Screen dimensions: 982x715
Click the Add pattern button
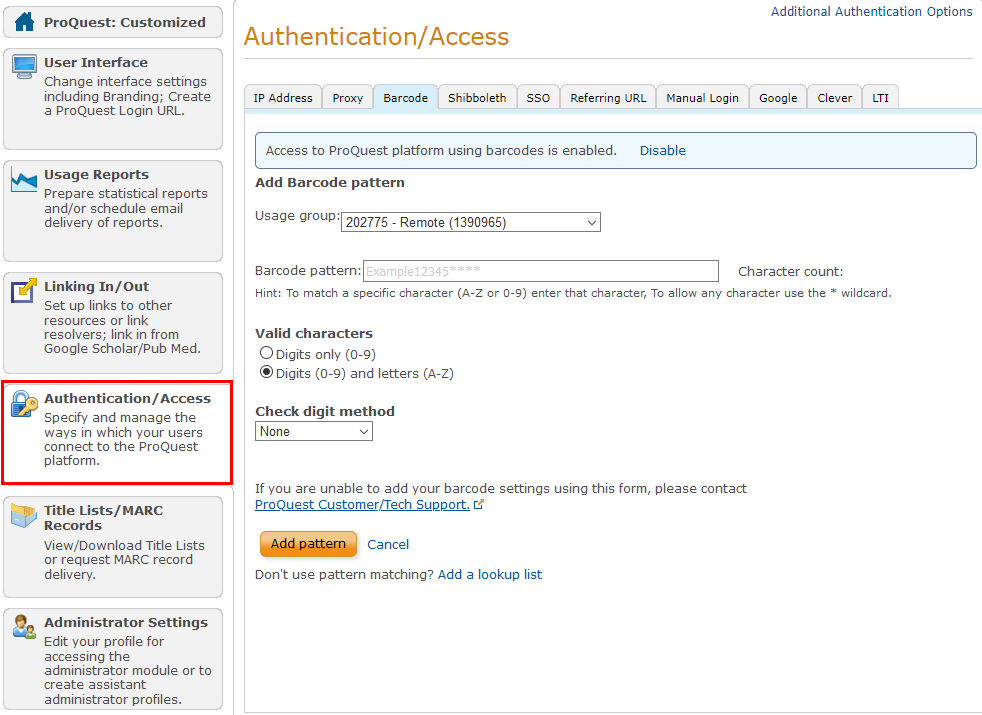[308, 544]
